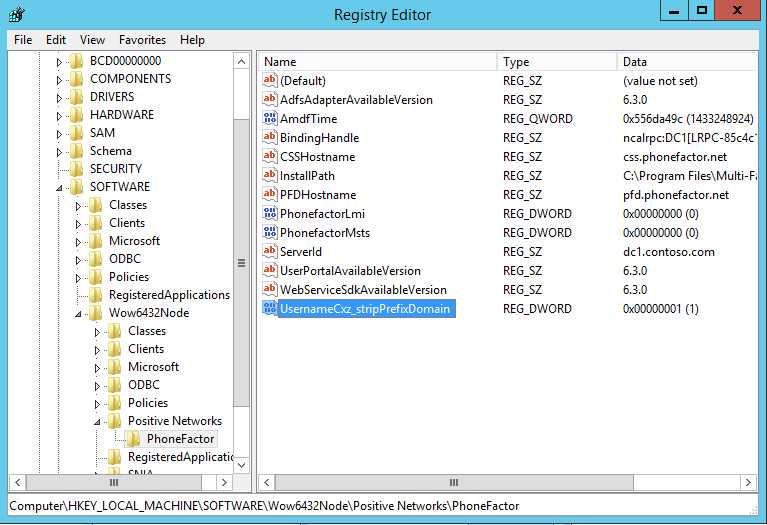Screen dimensions: 767x525
Task: Collapse the Wow6432Node key
Action: click(78, 314)
